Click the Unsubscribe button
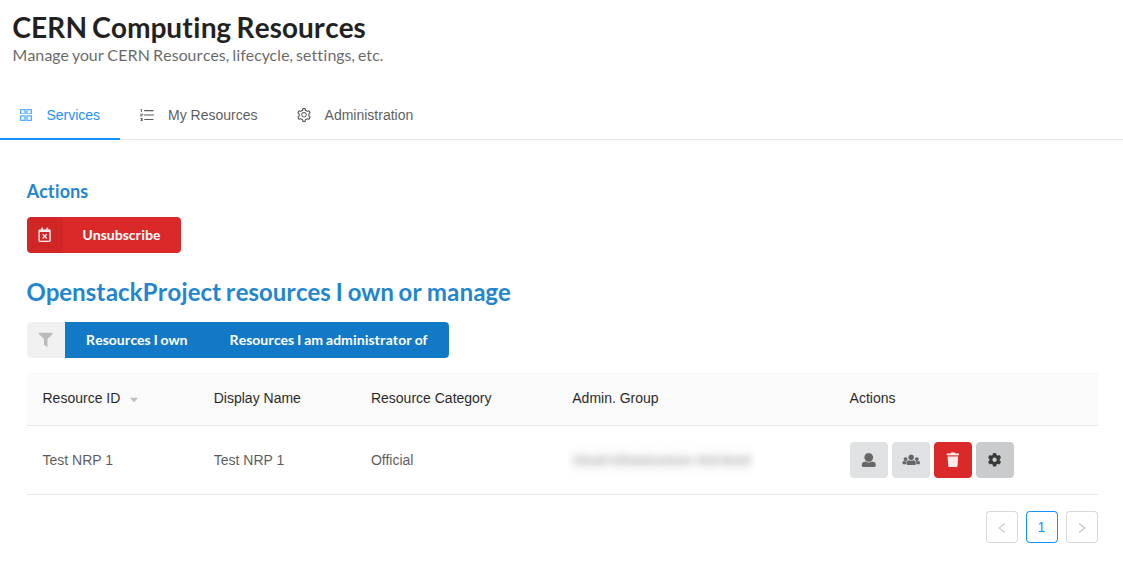This screenshot has width=1123, height=575. click(x=104, y=235)
